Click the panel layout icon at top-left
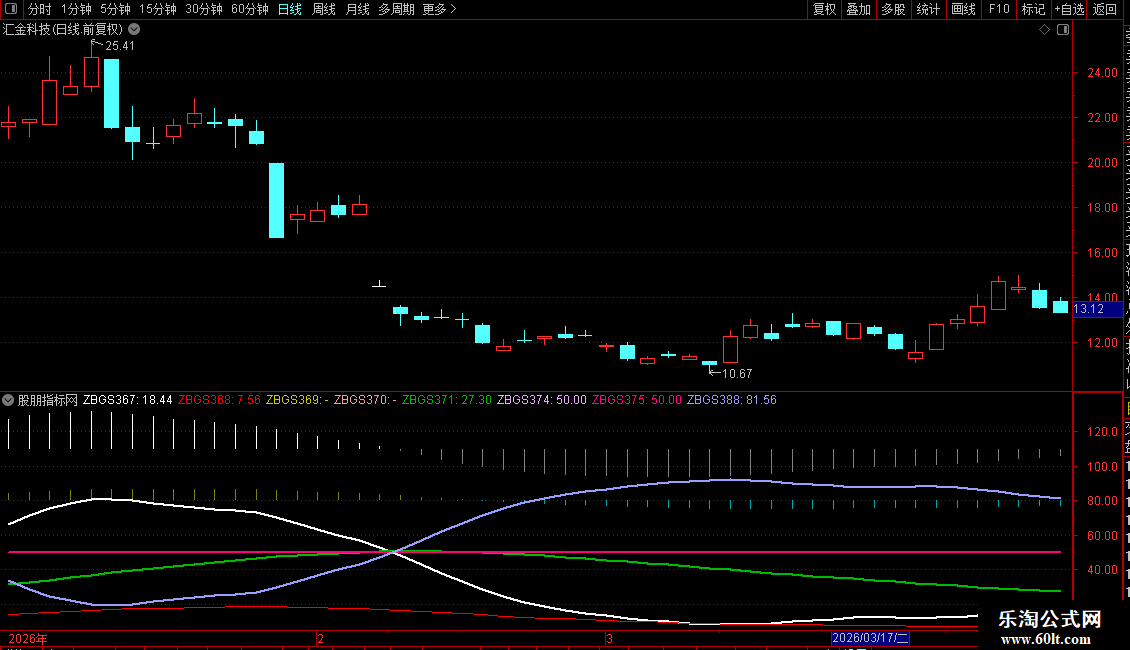Viewport: 1130px width, 650px height. pyautogui.click(x=11, y=9)
